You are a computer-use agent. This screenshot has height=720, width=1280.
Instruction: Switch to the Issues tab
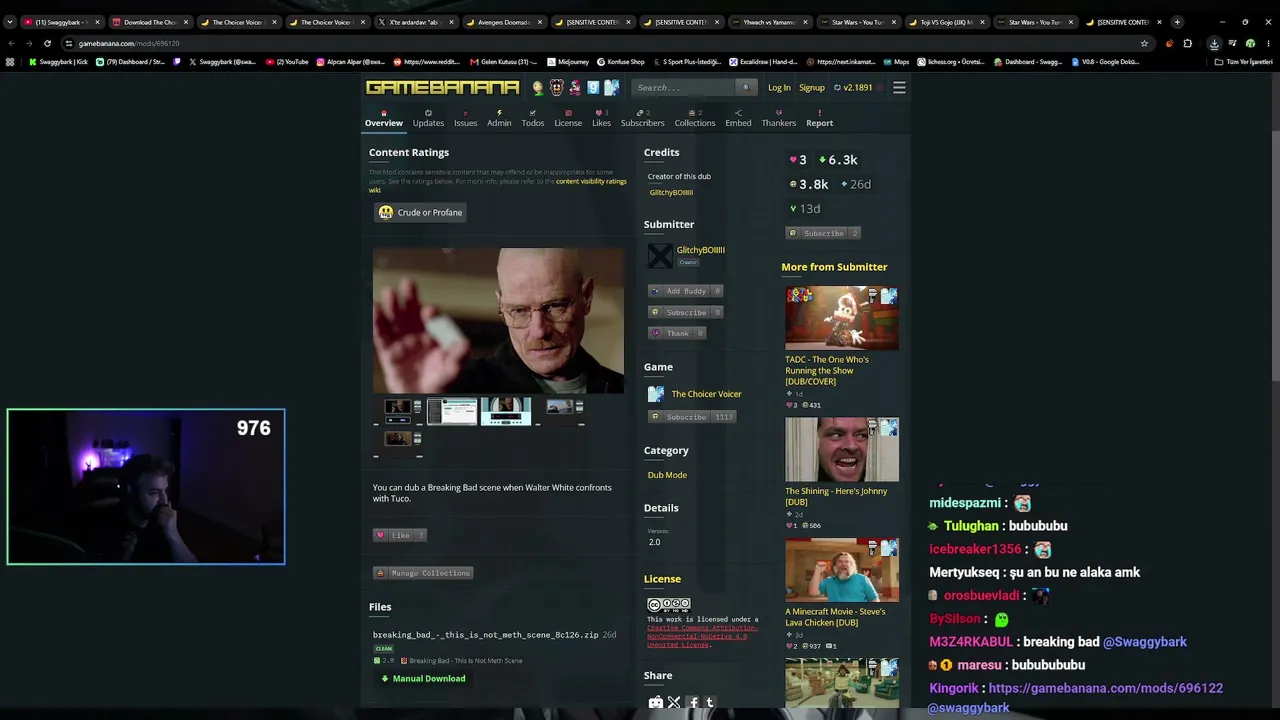(466, 119)
